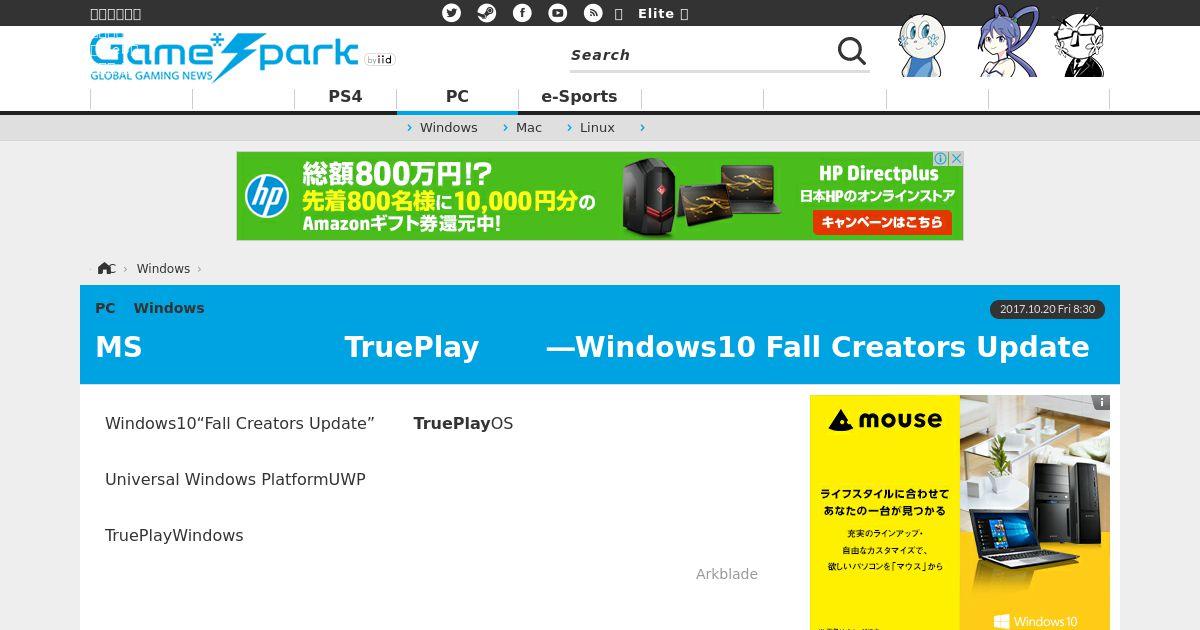Open the PC navigation tab
The width and height of the screenshot is (1200, 630).
pos(457,97)
